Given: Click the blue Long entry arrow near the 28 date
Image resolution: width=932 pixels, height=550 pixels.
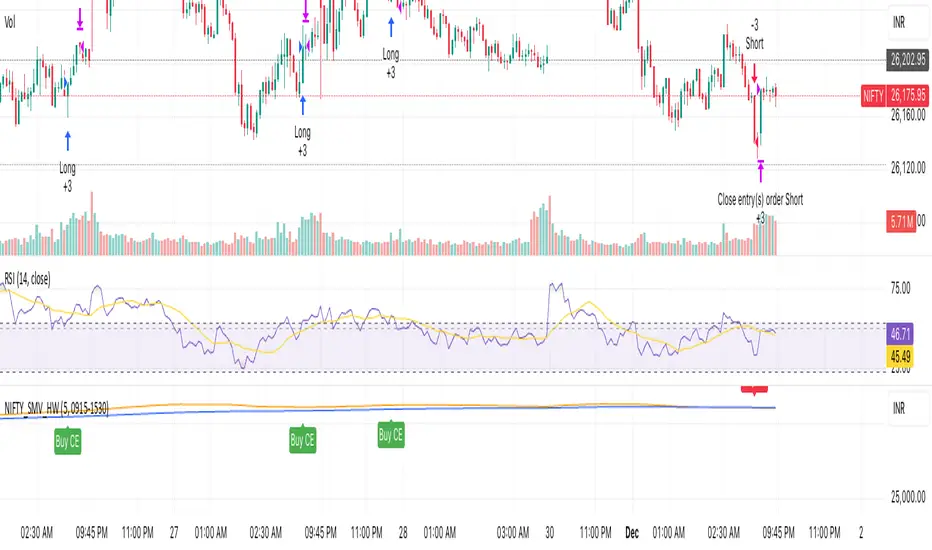Looking at the screenshot, I should [x=391, y=27].
